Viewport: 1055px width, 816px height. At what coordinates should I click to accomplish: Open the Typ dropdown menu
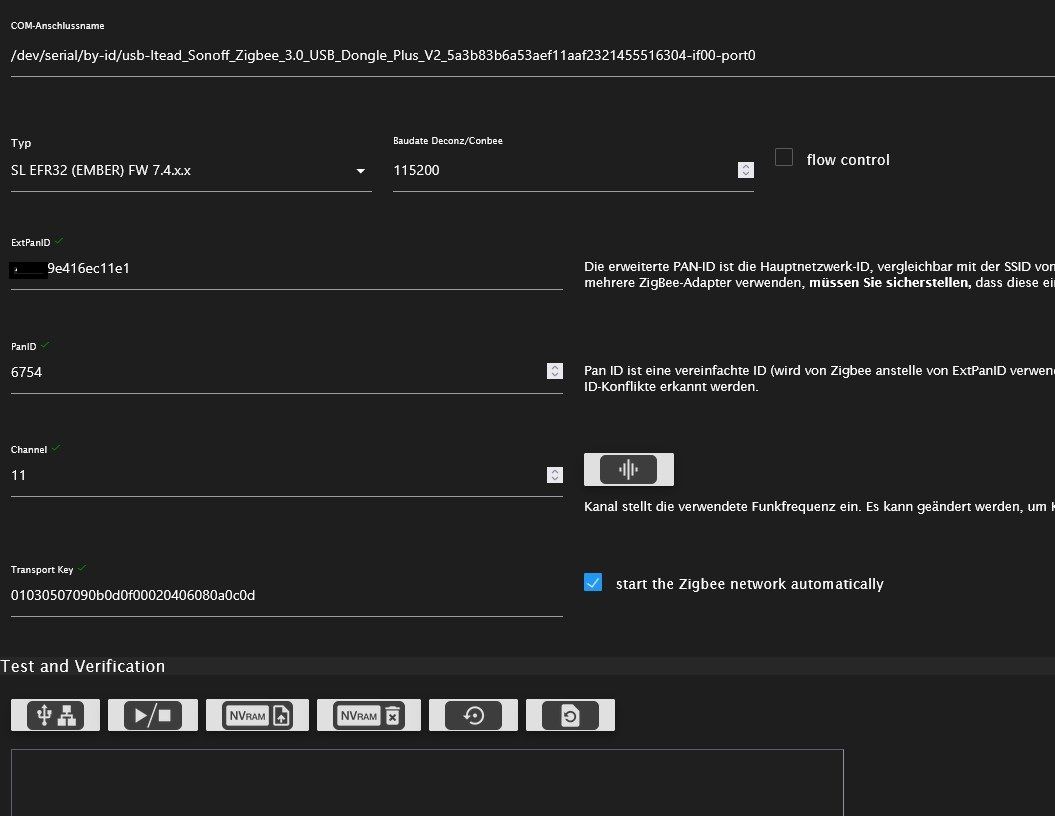point(360,170)
